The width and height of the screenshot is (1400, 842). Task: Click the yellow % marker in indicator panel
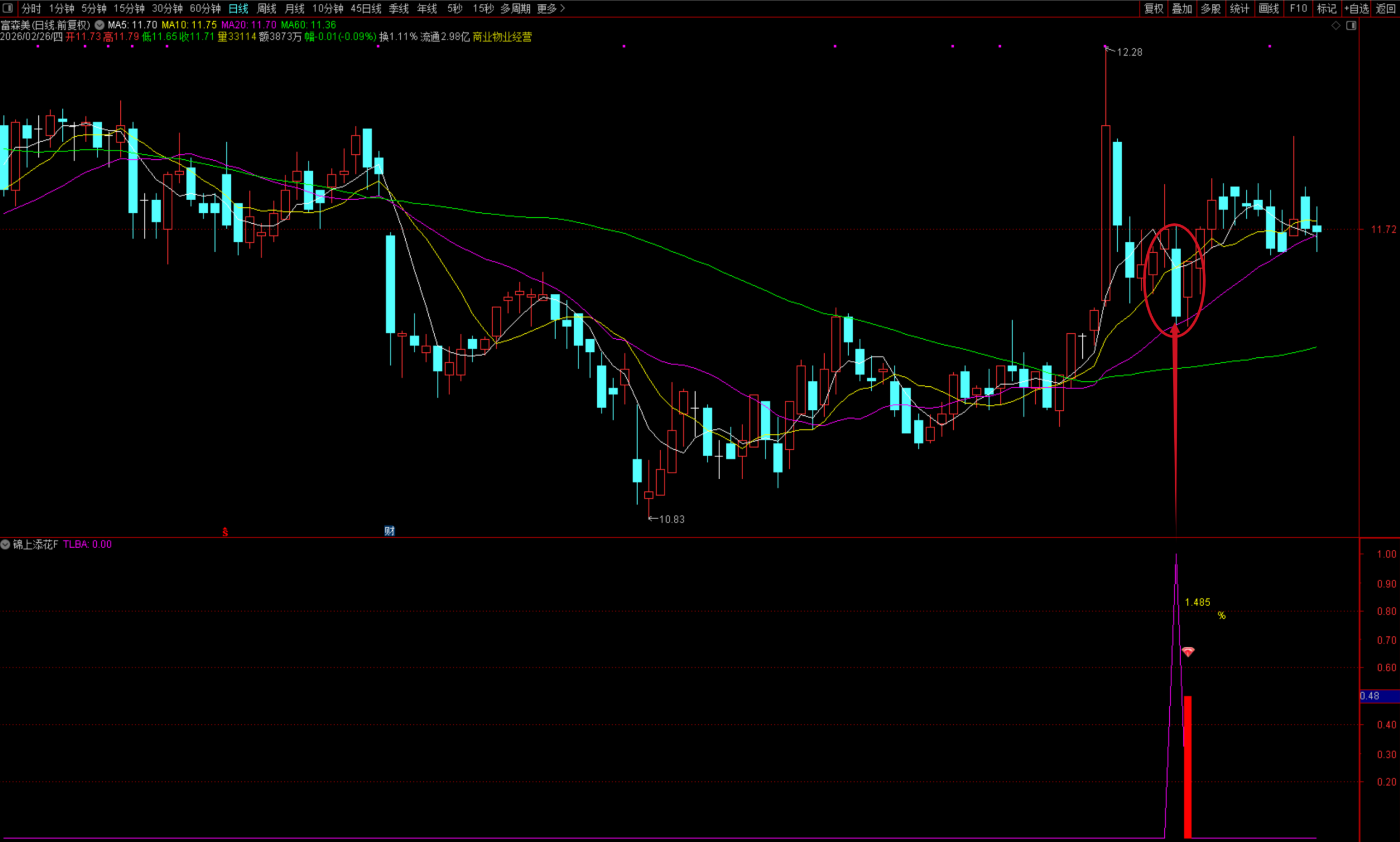click(x=1221, y=615)
